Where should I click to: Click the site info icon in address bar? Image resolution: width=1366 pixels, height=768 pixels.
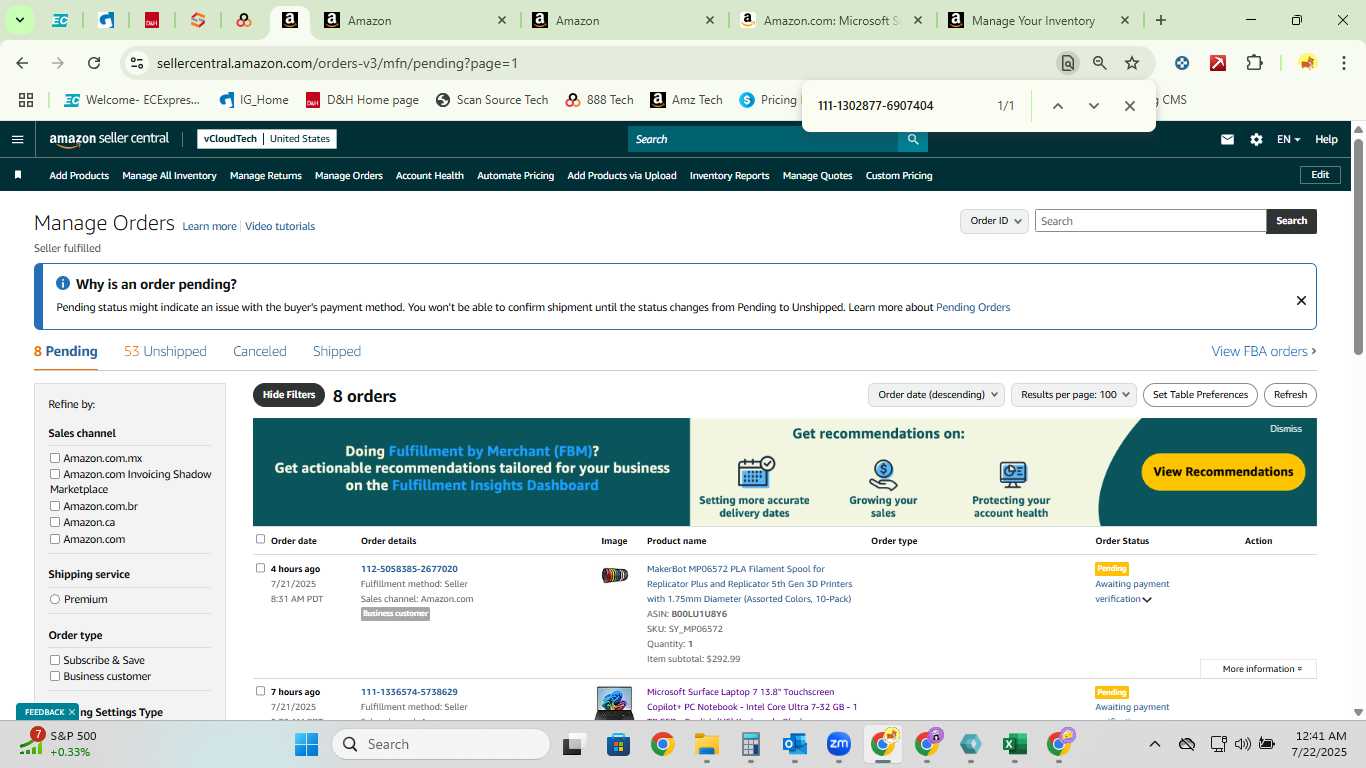(x=137, y=63)
